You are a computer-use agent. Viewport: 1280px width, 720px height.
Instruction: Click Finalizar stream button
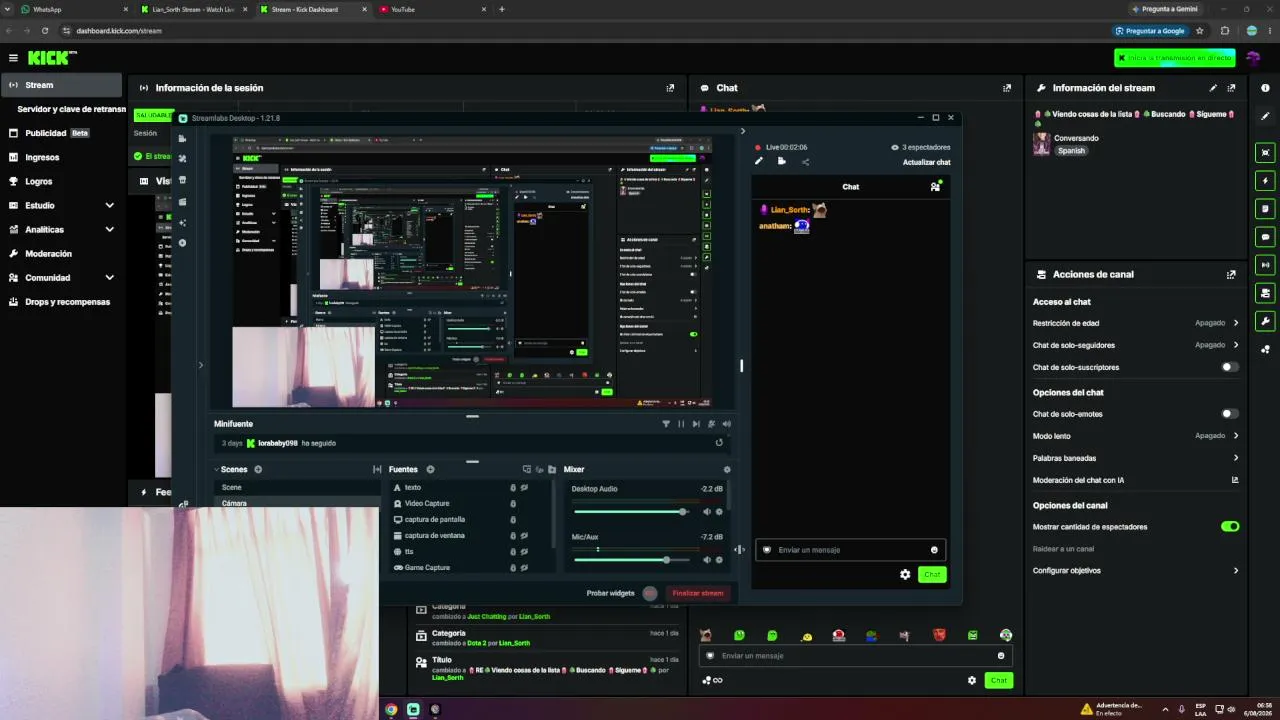point(698,593)
